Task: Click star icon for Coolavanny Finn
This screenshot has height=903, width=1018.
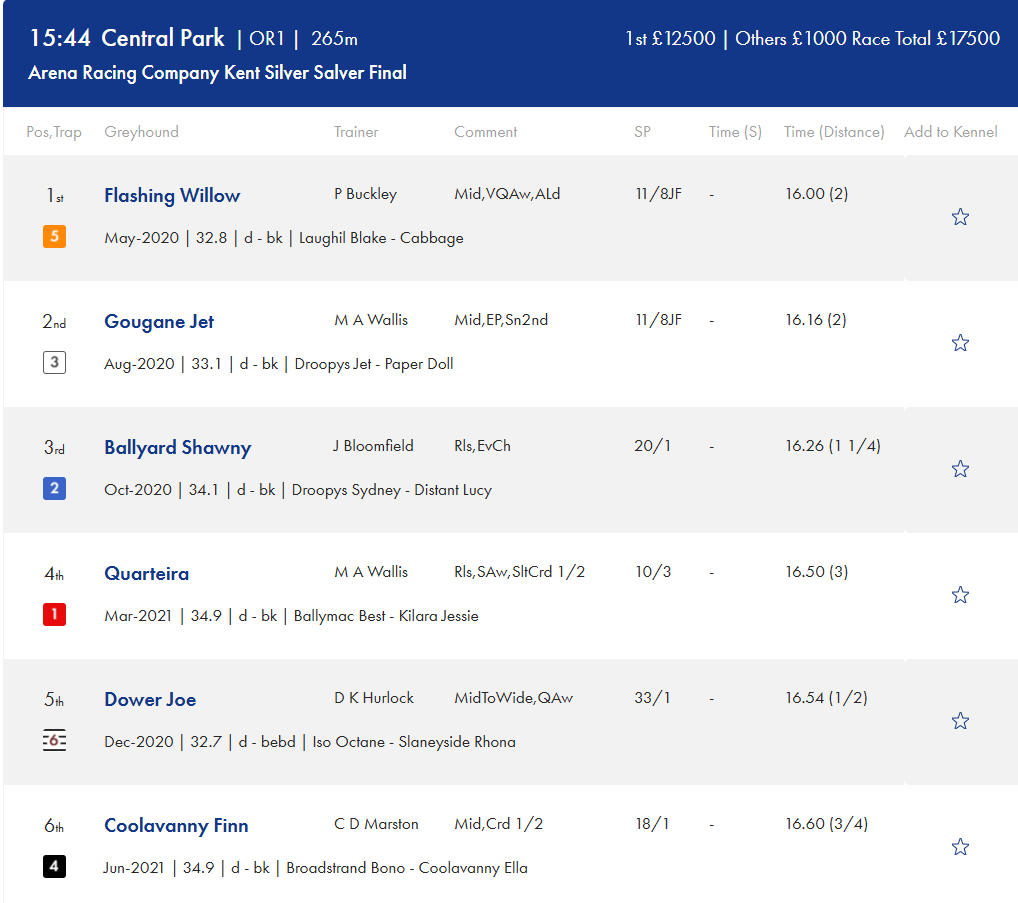Action: tap(960, 847)
